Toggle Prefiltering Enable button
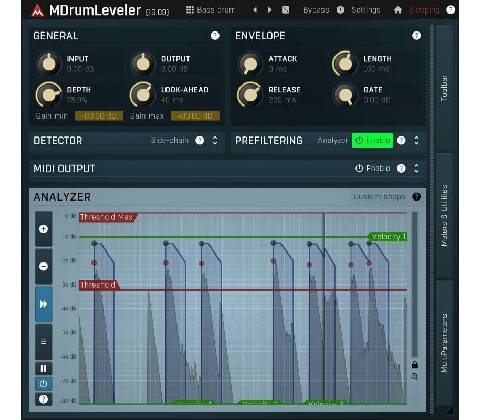 tap(372, 140)
